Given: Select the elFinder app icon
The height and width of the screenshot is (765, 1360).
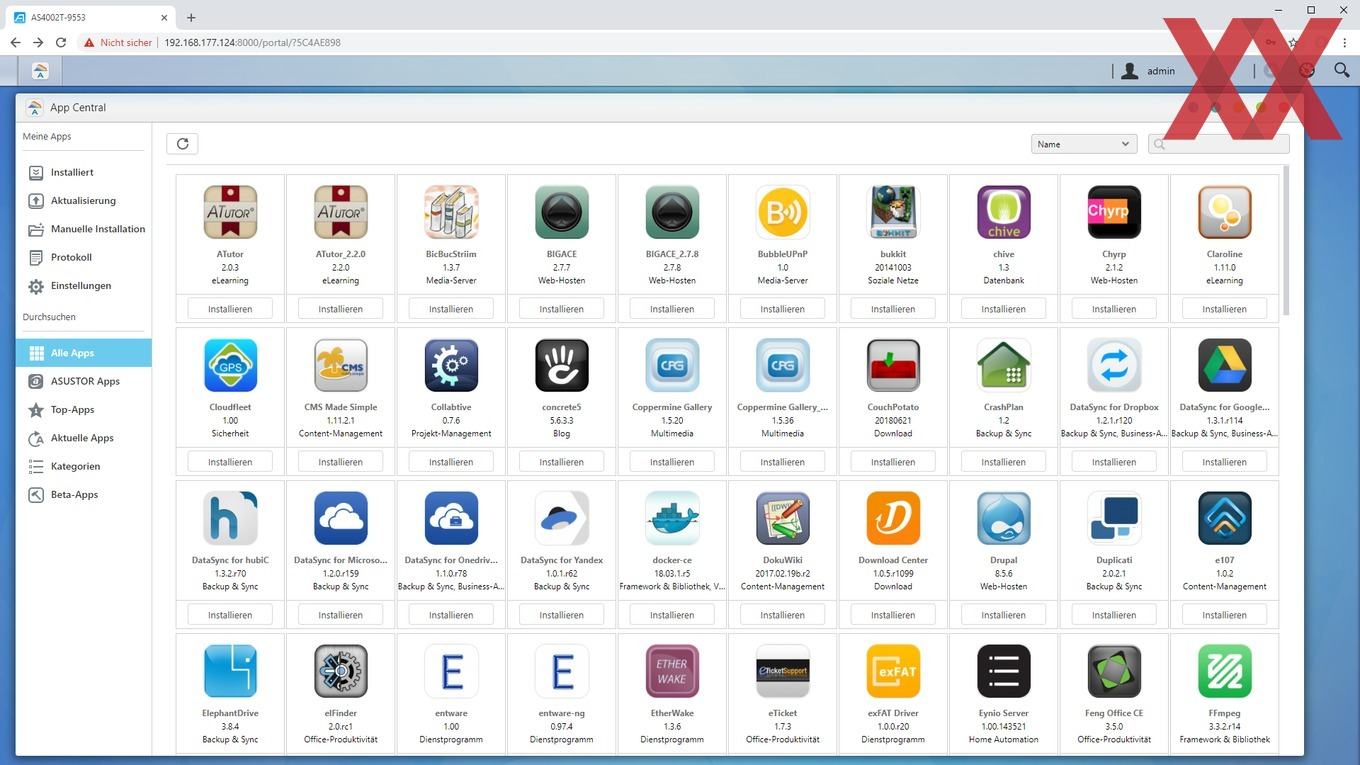Looking at the screenshot, I should pyautogui.click(x=341, y=671).
